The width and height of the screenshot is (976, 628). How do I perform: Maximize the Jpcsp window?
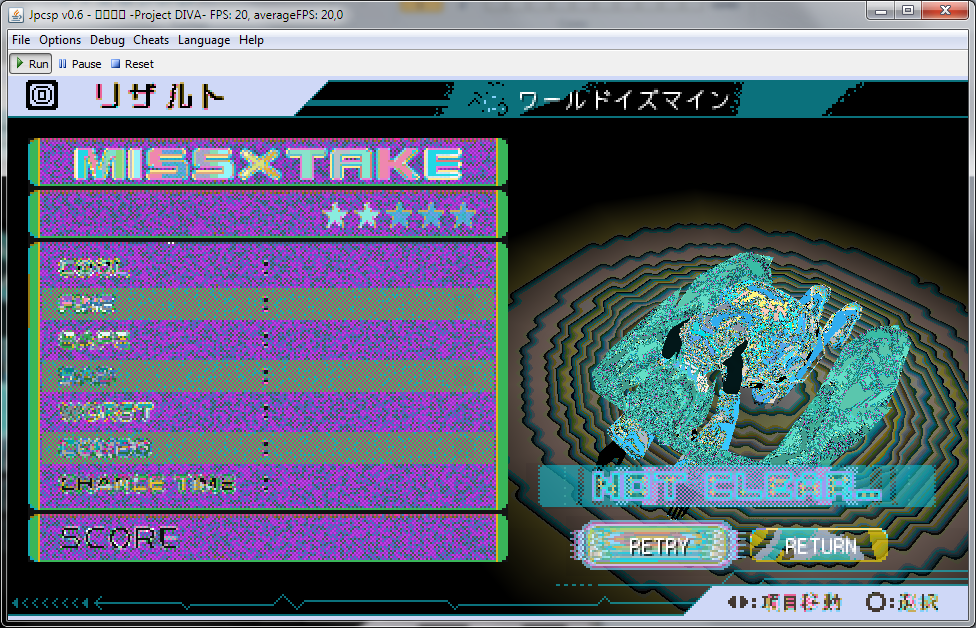[908, 11]
